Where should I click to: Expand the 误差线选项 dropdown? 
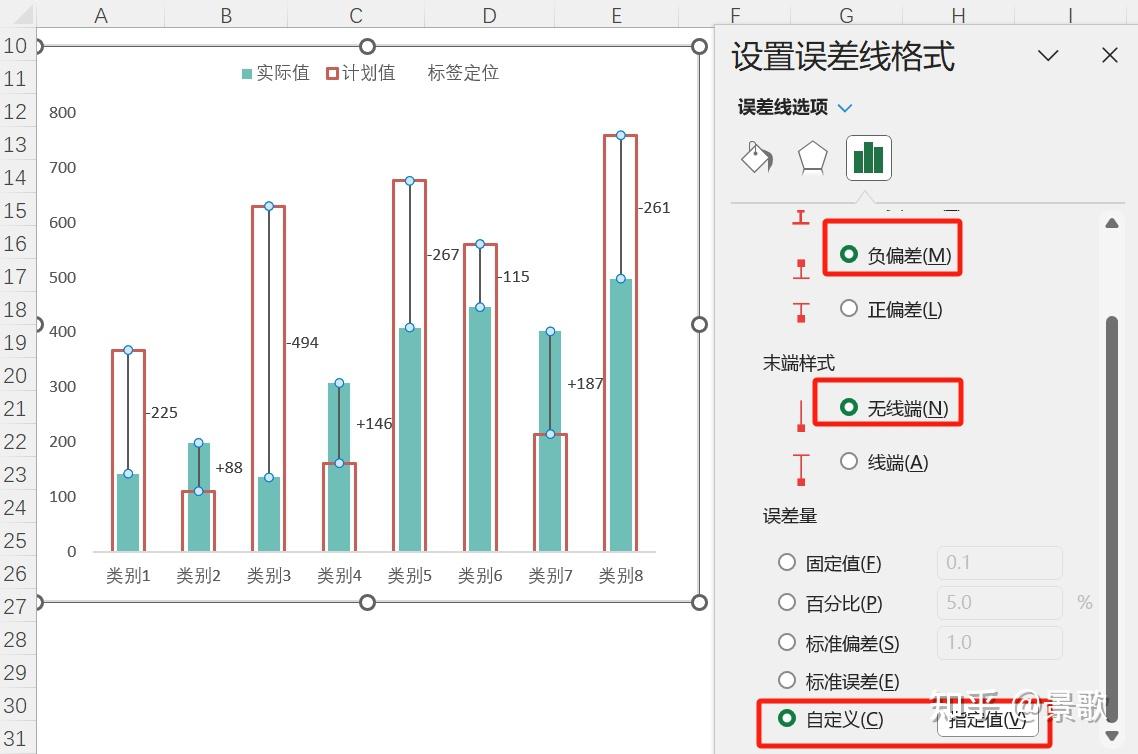[845, 108]
